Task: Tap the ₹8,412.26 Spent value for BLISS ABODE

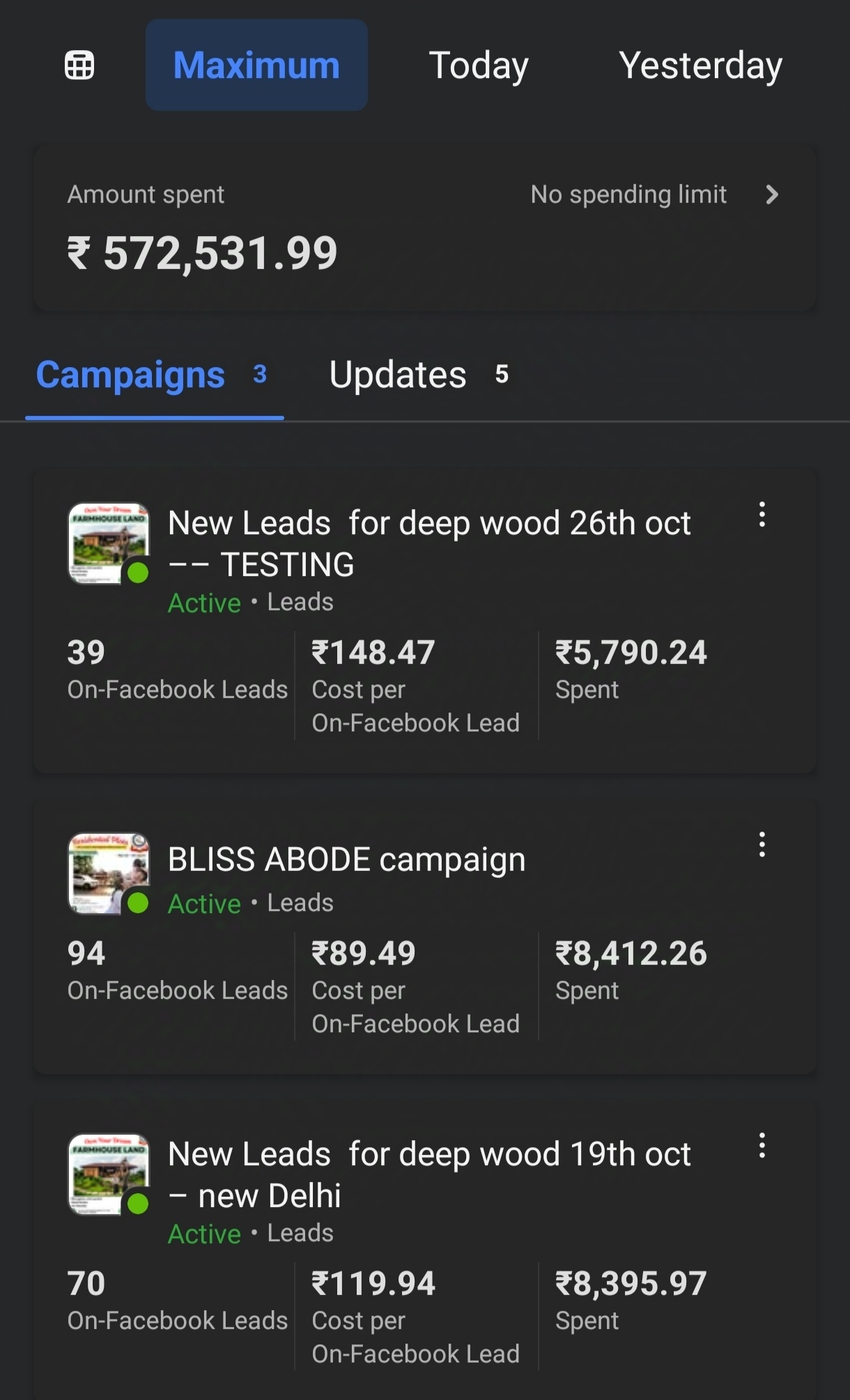Action: [x=631, y=954]
